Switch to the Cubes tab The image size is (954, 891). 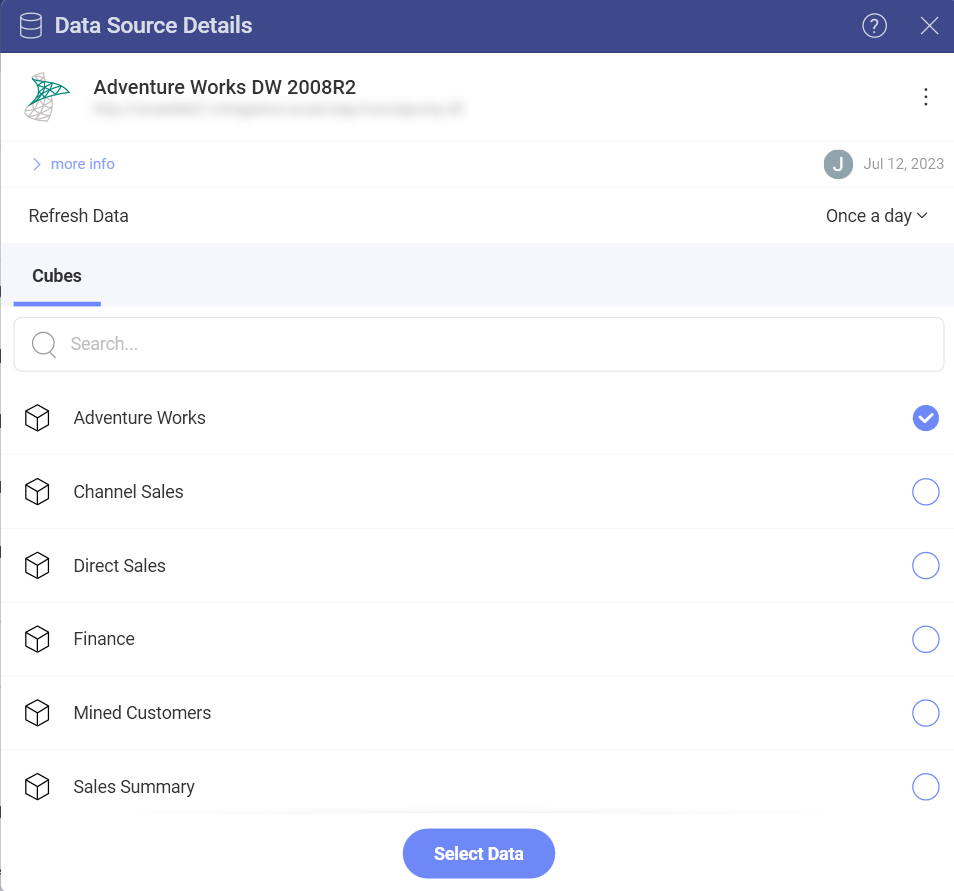(x=57, y=276)
